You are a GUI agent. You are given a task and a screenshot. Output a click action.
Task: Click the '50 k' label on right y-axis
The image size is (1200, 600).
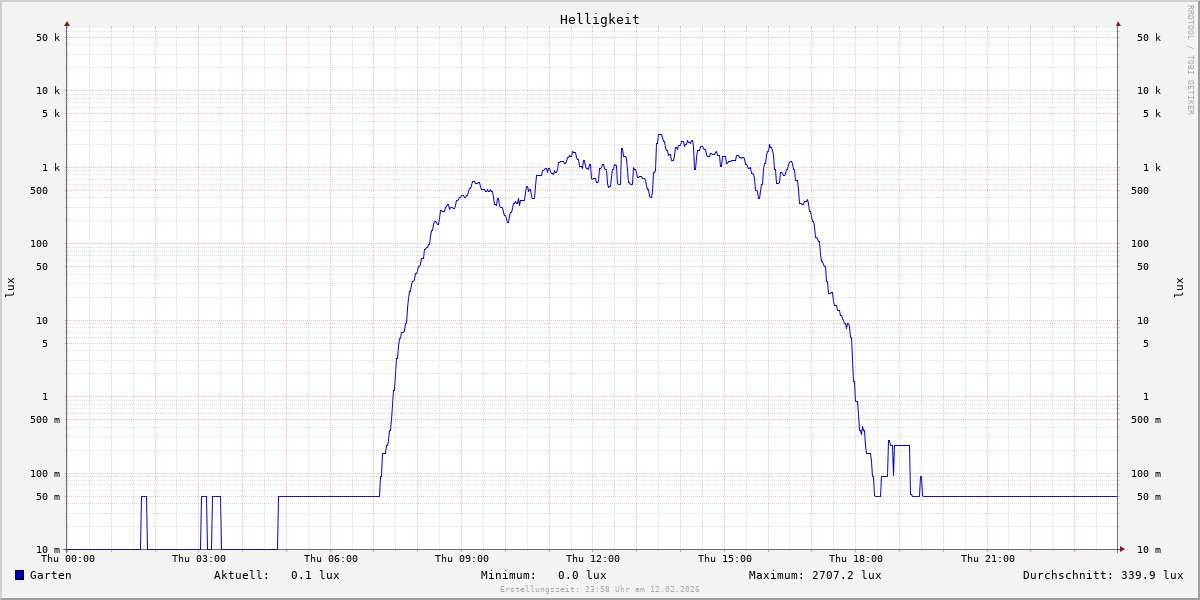click(x=1149, y=38)
